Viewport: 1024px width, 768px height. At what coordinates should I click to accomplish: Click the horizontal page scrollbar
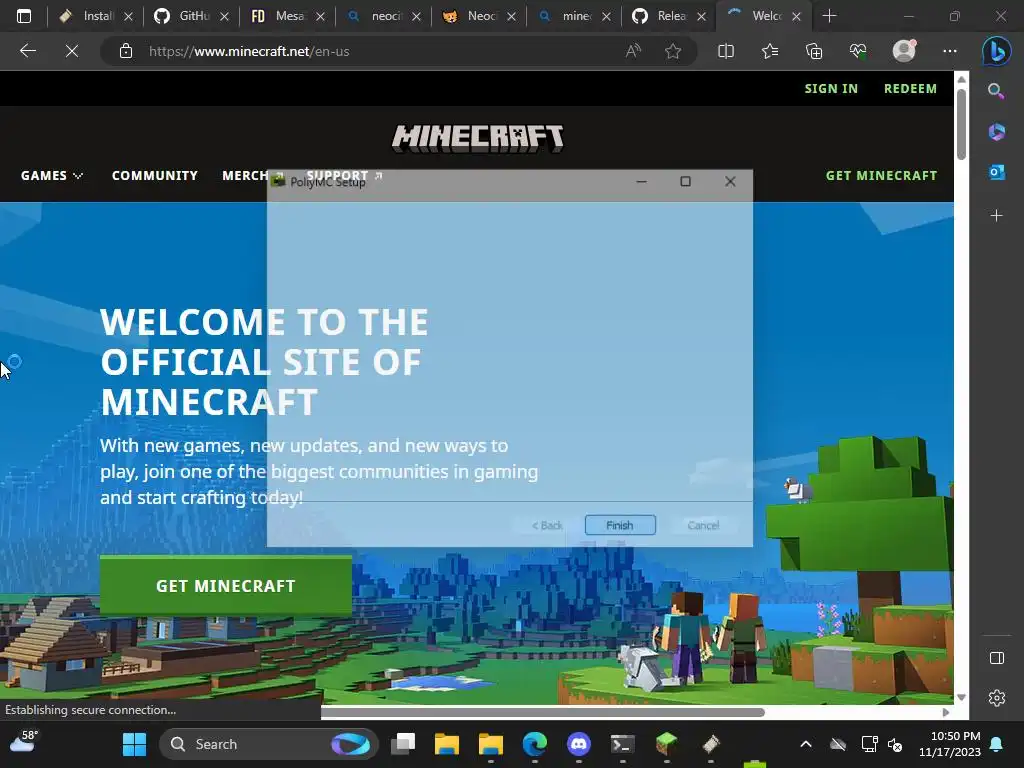(543, 712)
